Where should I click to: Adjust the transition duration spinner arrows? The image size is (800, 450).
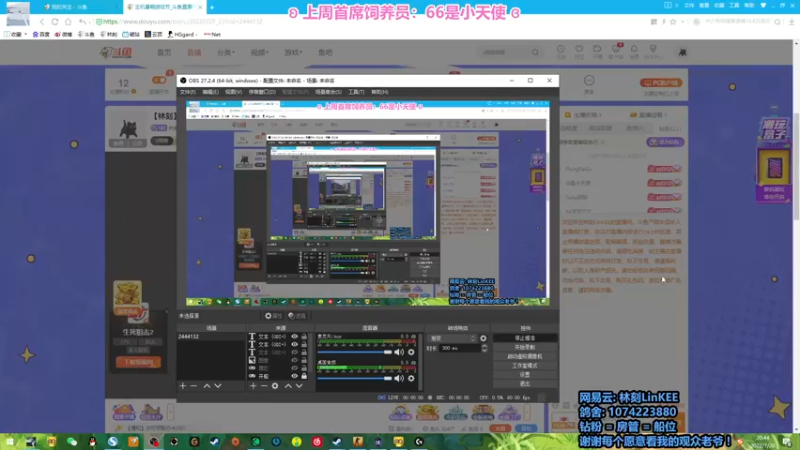click(484, 348)
